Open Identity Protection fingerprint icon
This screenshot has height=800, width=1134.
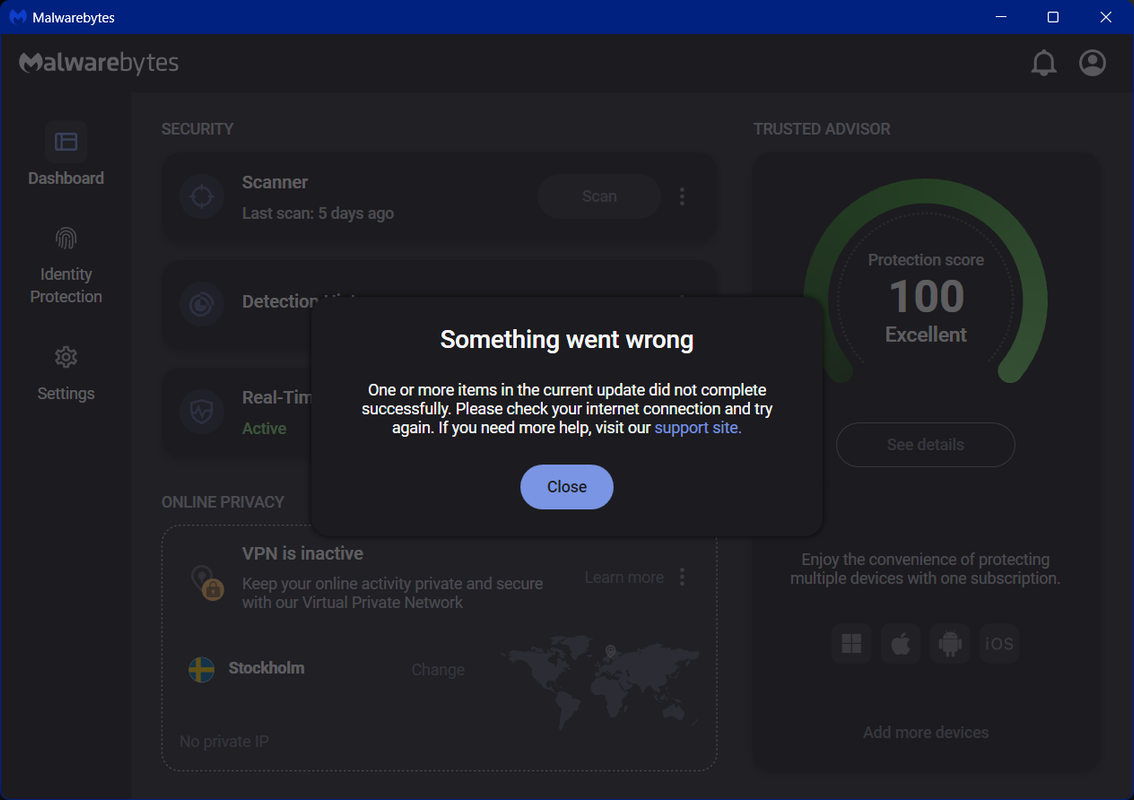[x=66, y=238]
